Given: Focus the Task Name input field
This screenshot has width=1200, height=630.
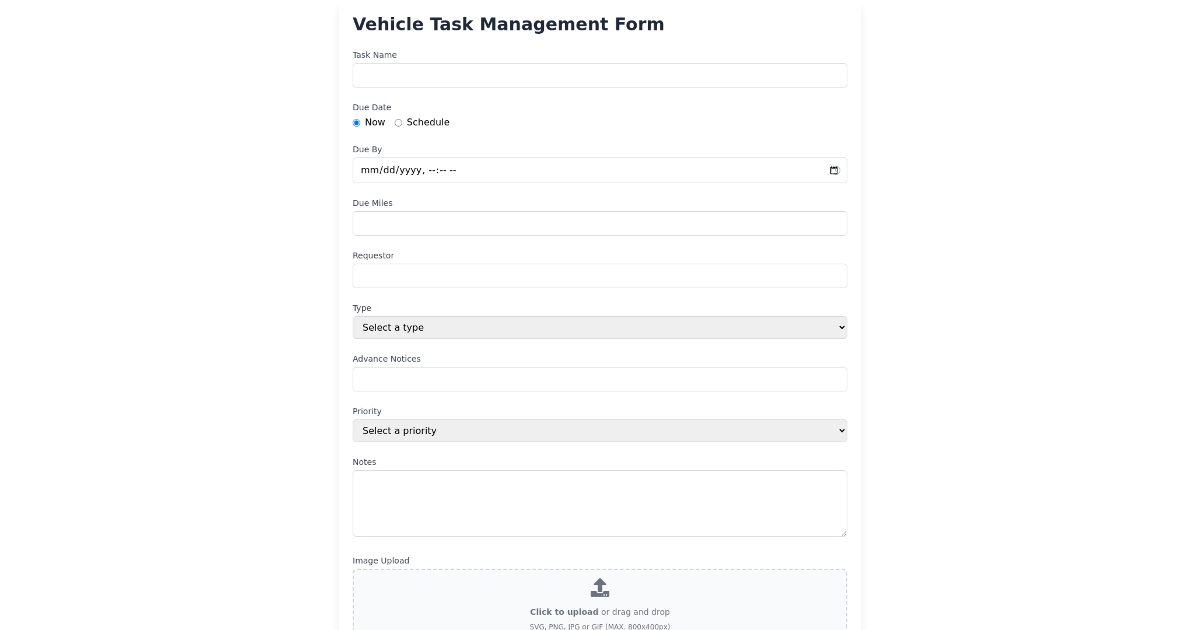Looking at the screenshot, I should (600, 75).
